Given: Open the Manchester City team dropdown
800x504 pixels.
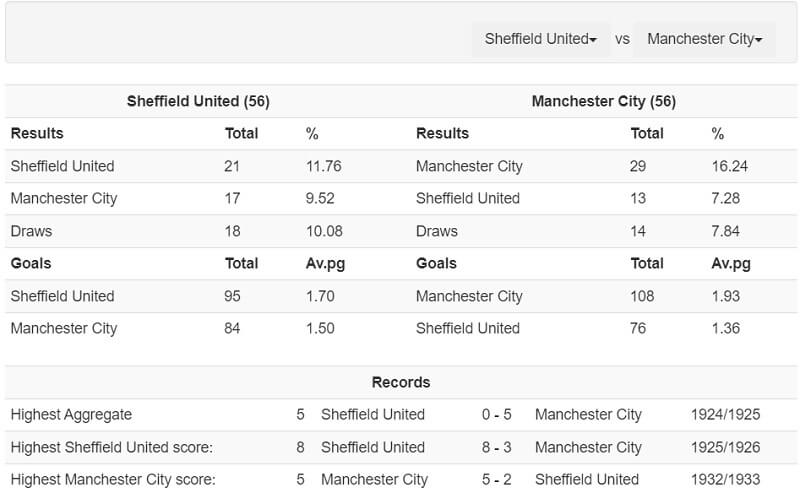Looking at the screenshot, I should [x=704, y=39].
